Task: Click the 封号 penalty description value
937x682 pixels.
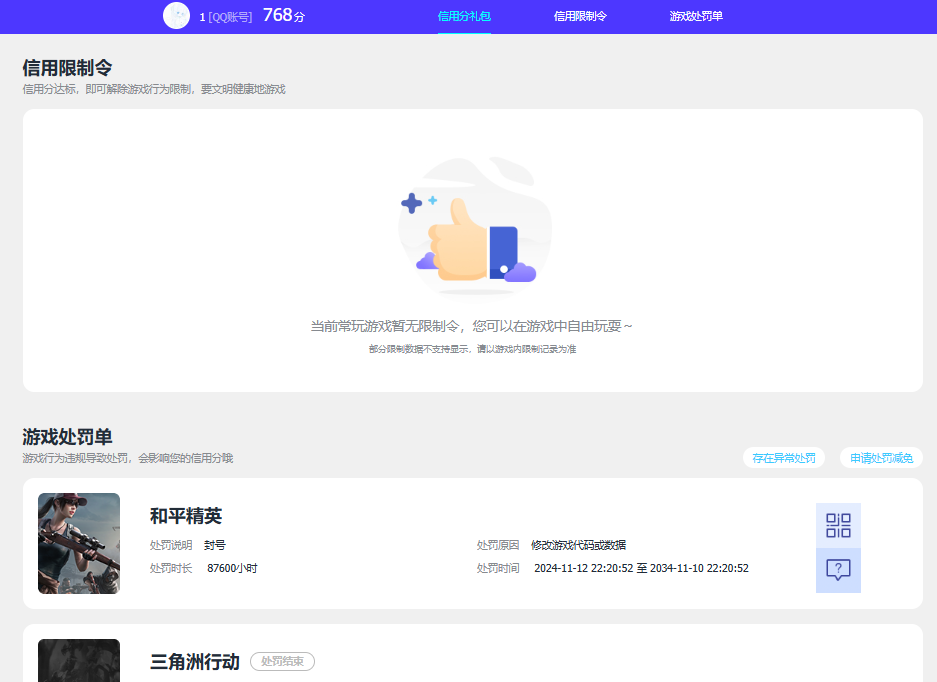Action: click(x=215, y=545)
